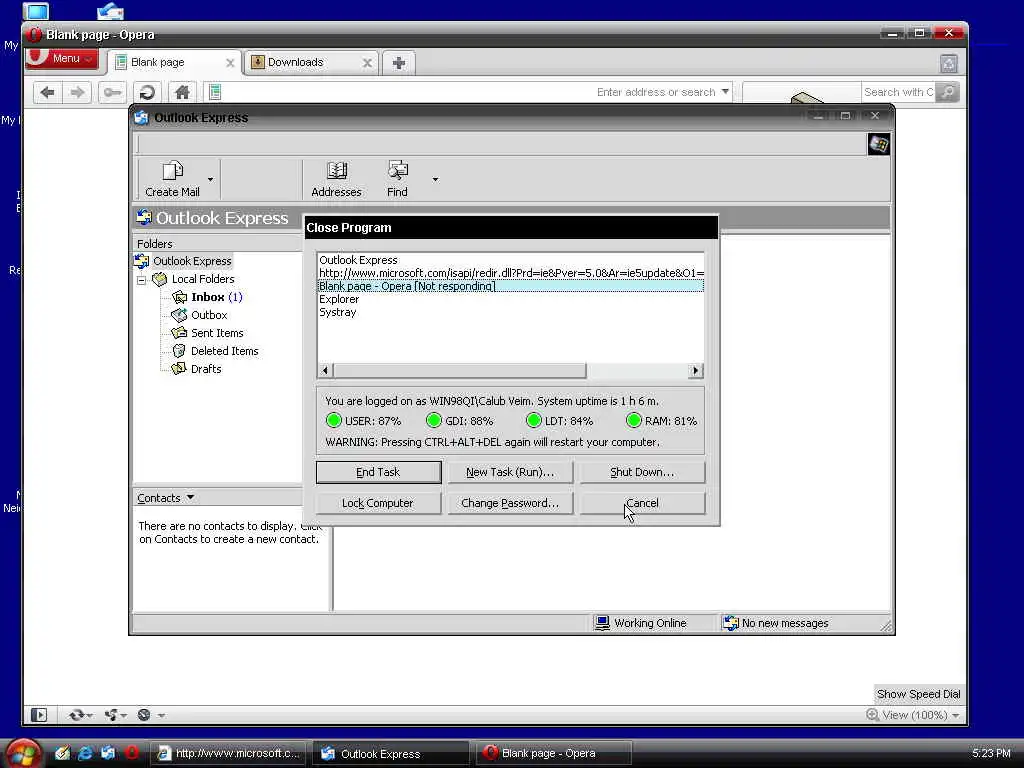Screen dimensions: 1024x768
Task: Cancel the Close Program dialog
Action: (x=642, y=504)
